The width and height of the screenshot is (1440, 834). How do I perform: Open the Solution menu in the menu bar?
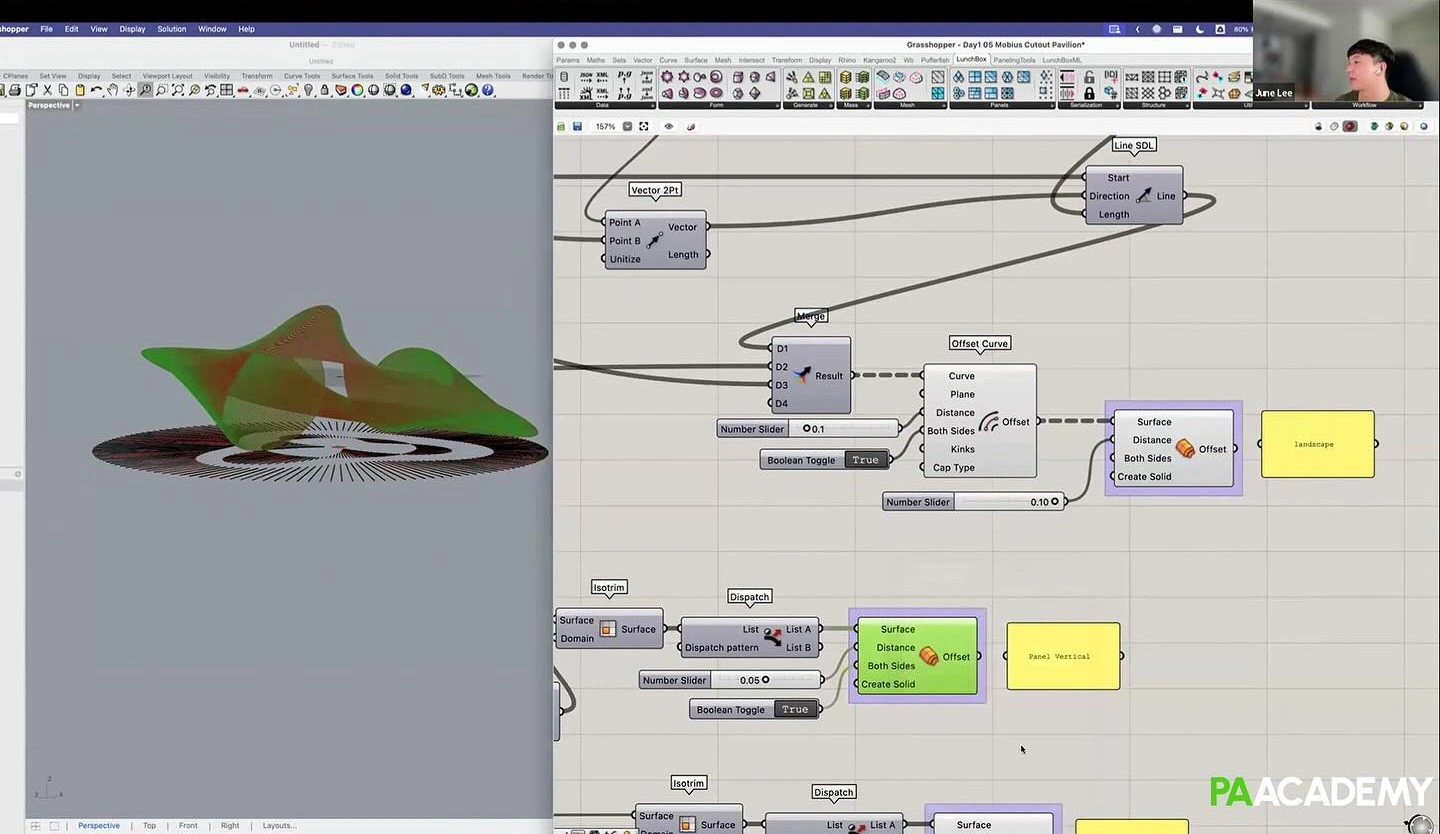[x=171, y=28]
